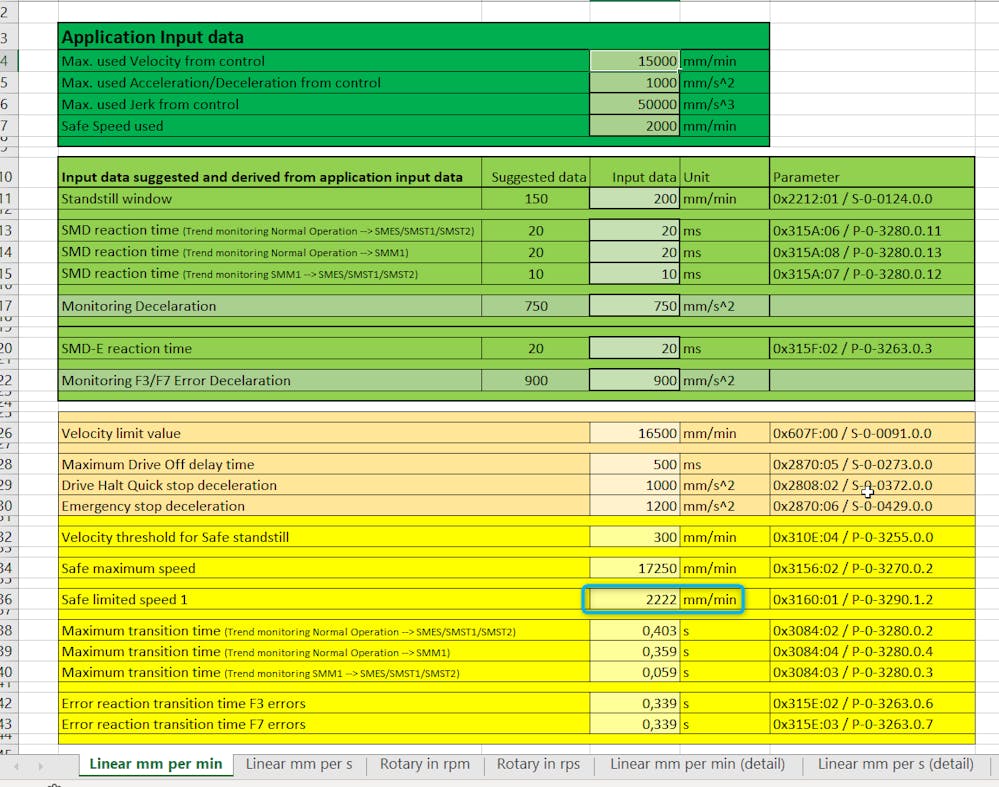Select row header 36
The width and height of the screenshot is (999, 787).
(8, 600)
